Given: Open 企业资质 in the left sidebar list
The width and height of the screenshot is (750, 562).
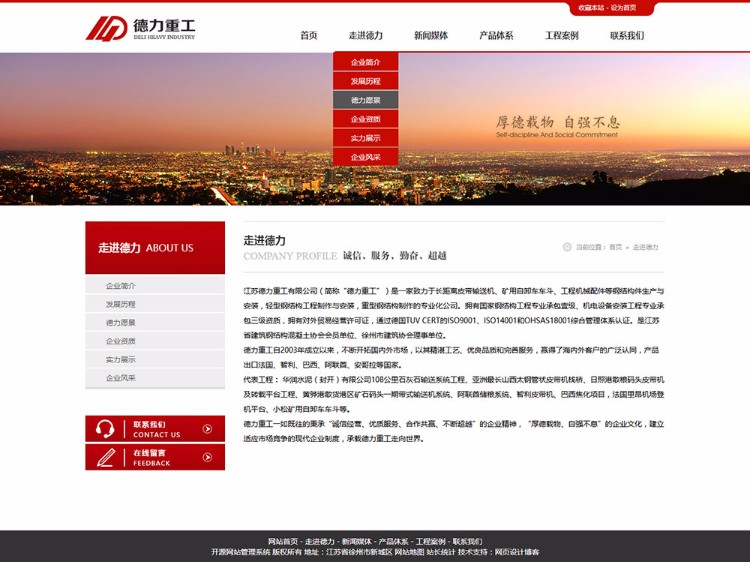Looking at the screenshot, I should point(155,341).
